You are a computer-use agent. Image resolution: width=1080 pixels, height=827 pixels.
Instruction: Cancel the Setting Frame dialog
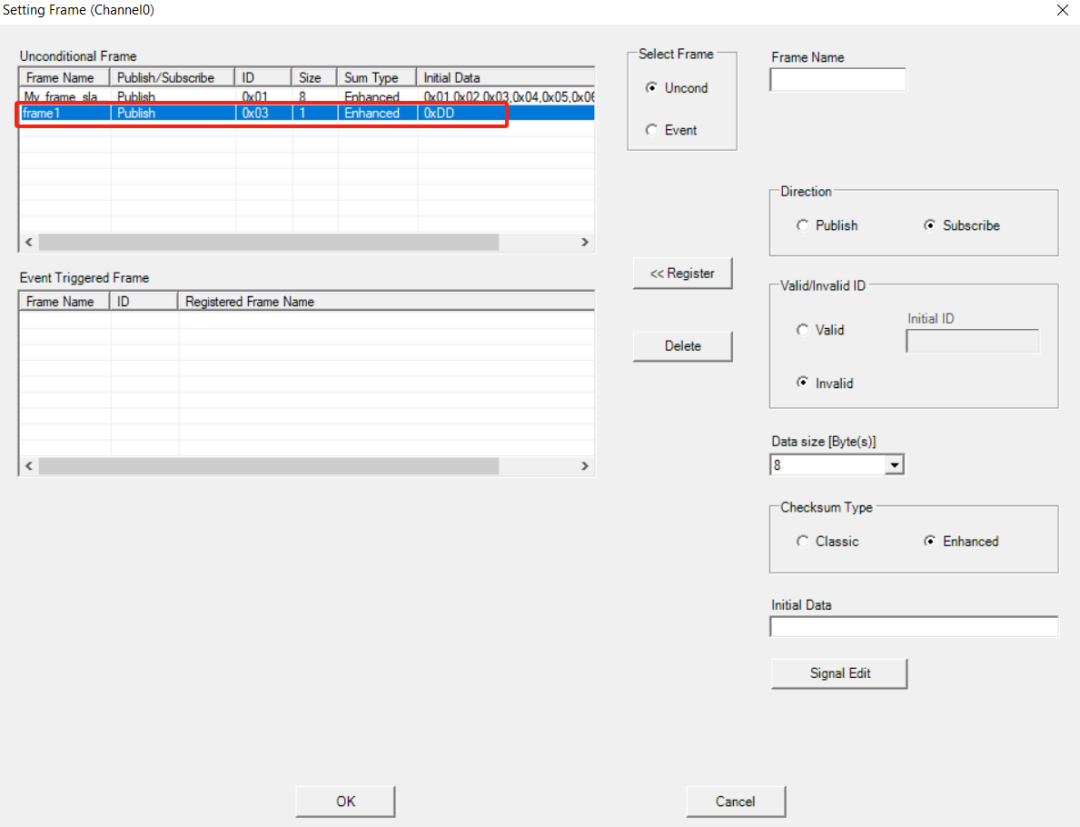click(x=735, y=801)
